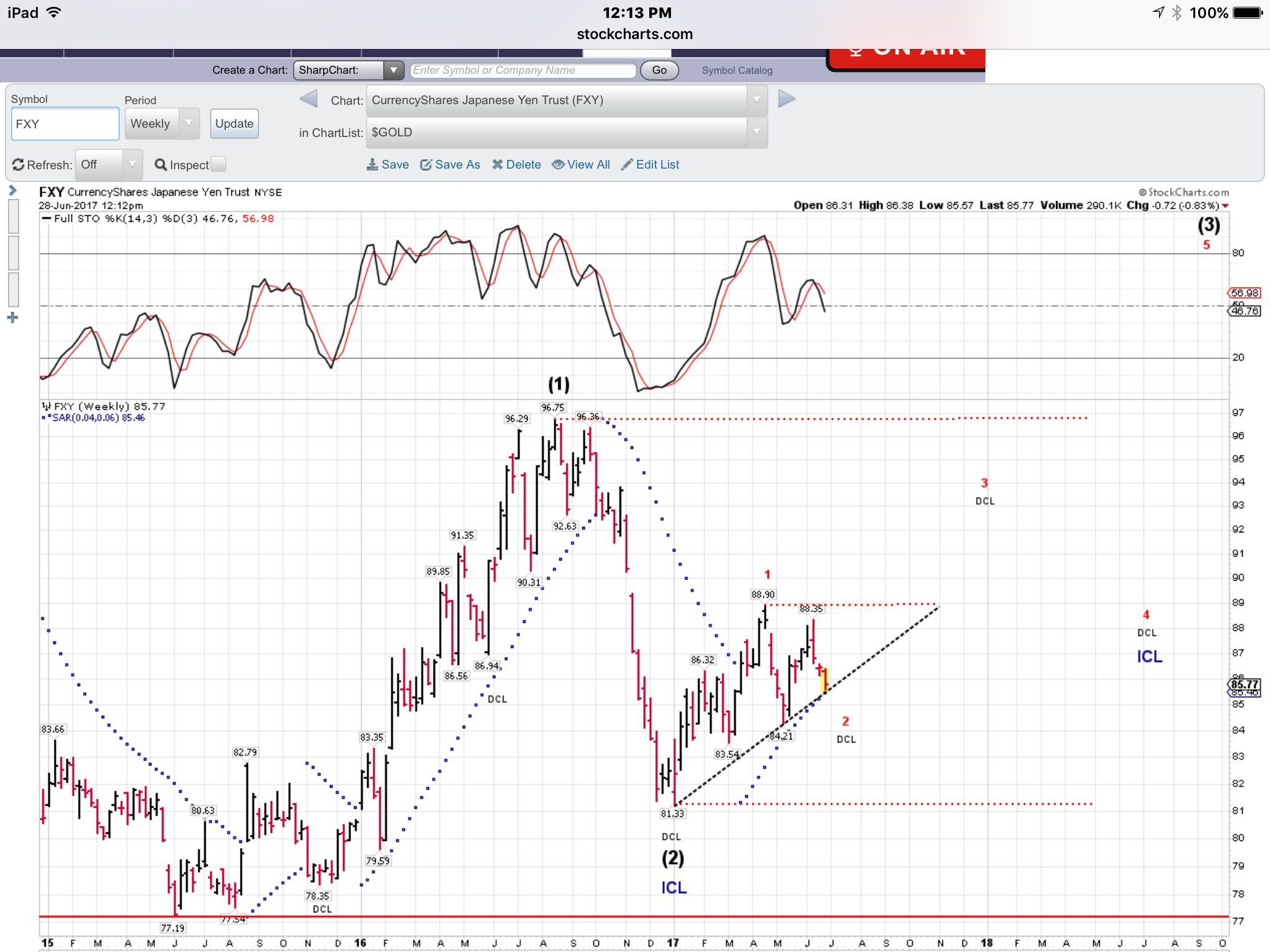Click the blue plus icon on left edge
The width and height of the screenshot is (1270, 952).
pyautogui.click(x=12, y=318)
